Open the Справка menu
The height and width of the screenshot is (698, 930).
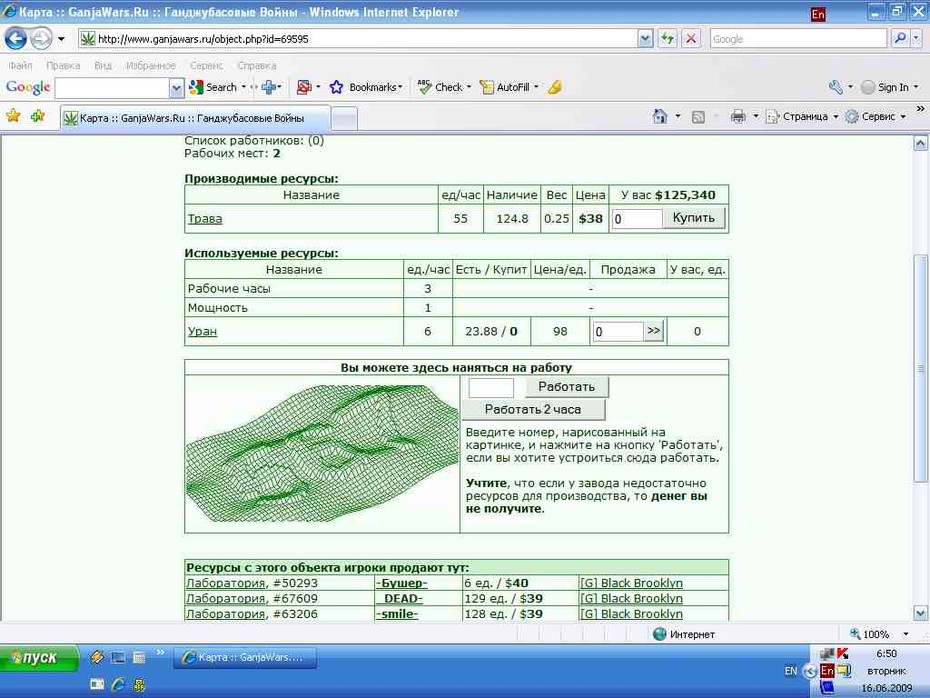(257, 65)
